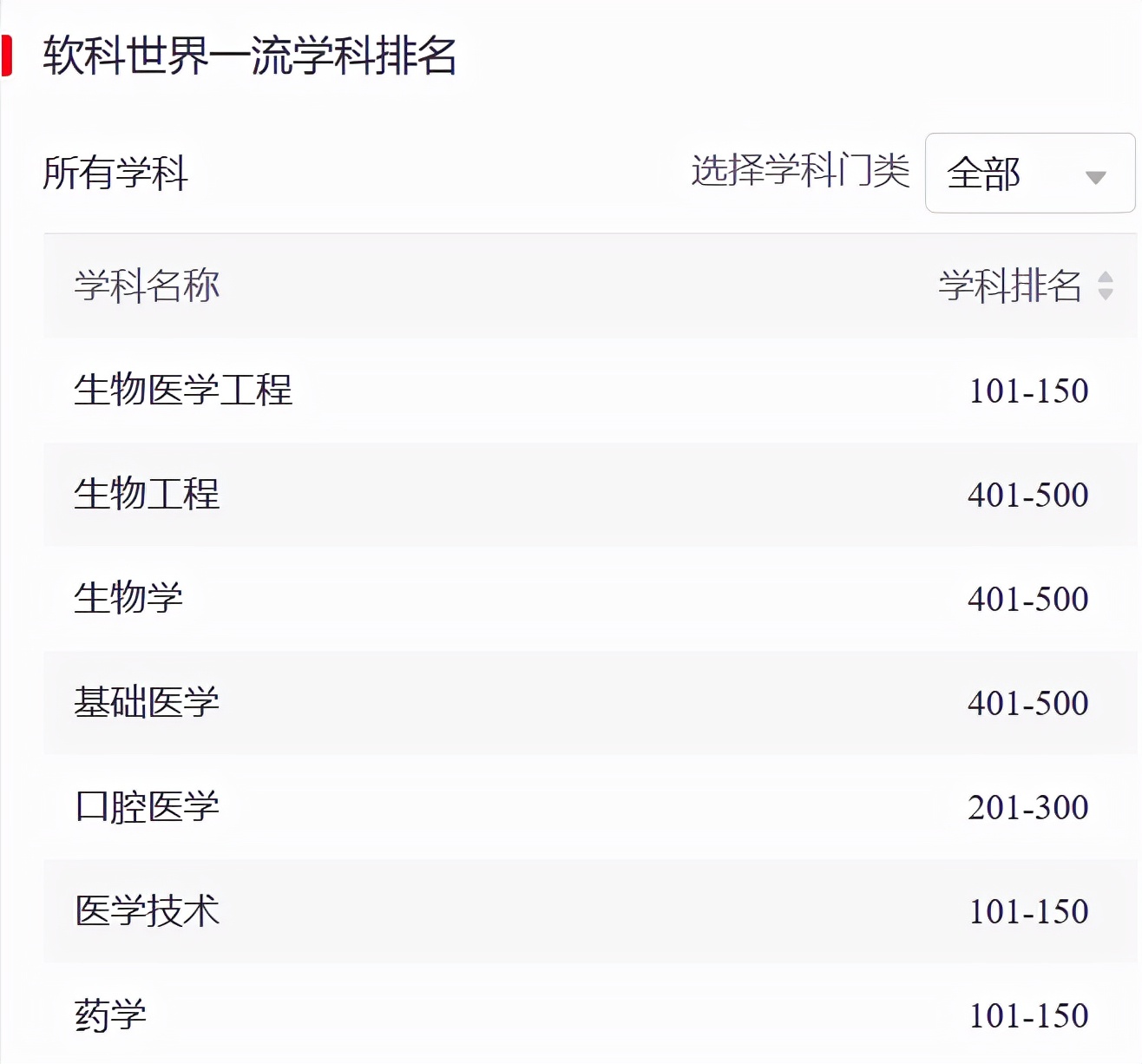Click the 201-300 rank for 口腔医学
This screenshot has height=1064, width=1142.
(x=1028, y=807)
